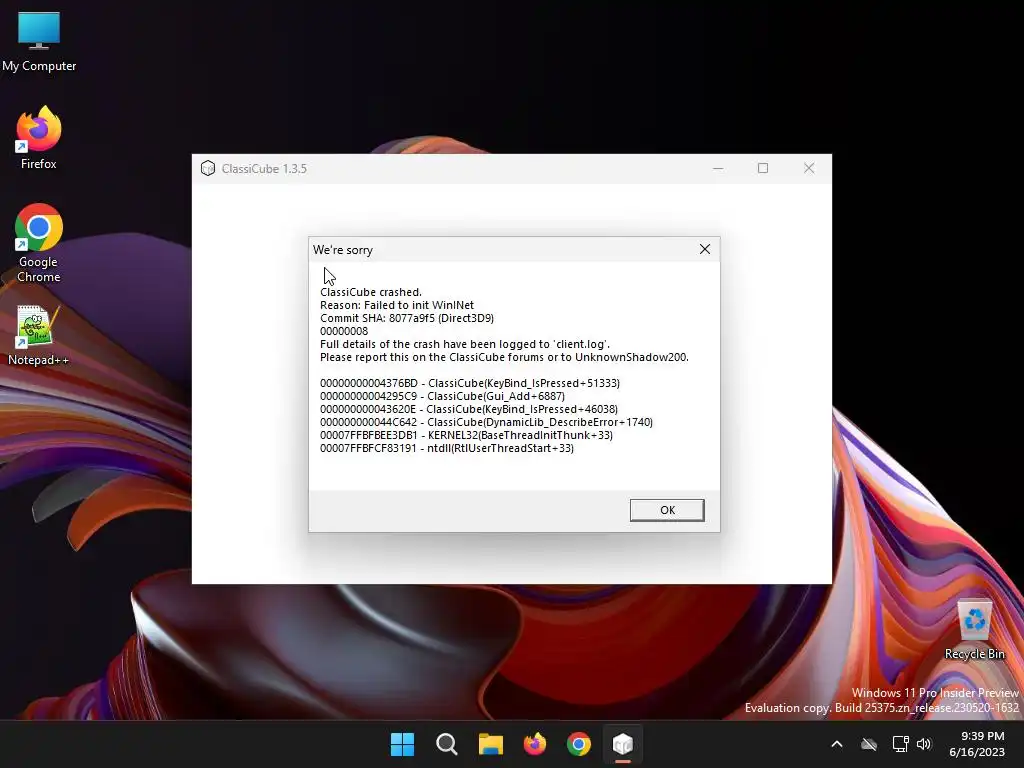Click the OneDrive cloud tray icon
The image size is (1024, 768).
pos(869,744)
